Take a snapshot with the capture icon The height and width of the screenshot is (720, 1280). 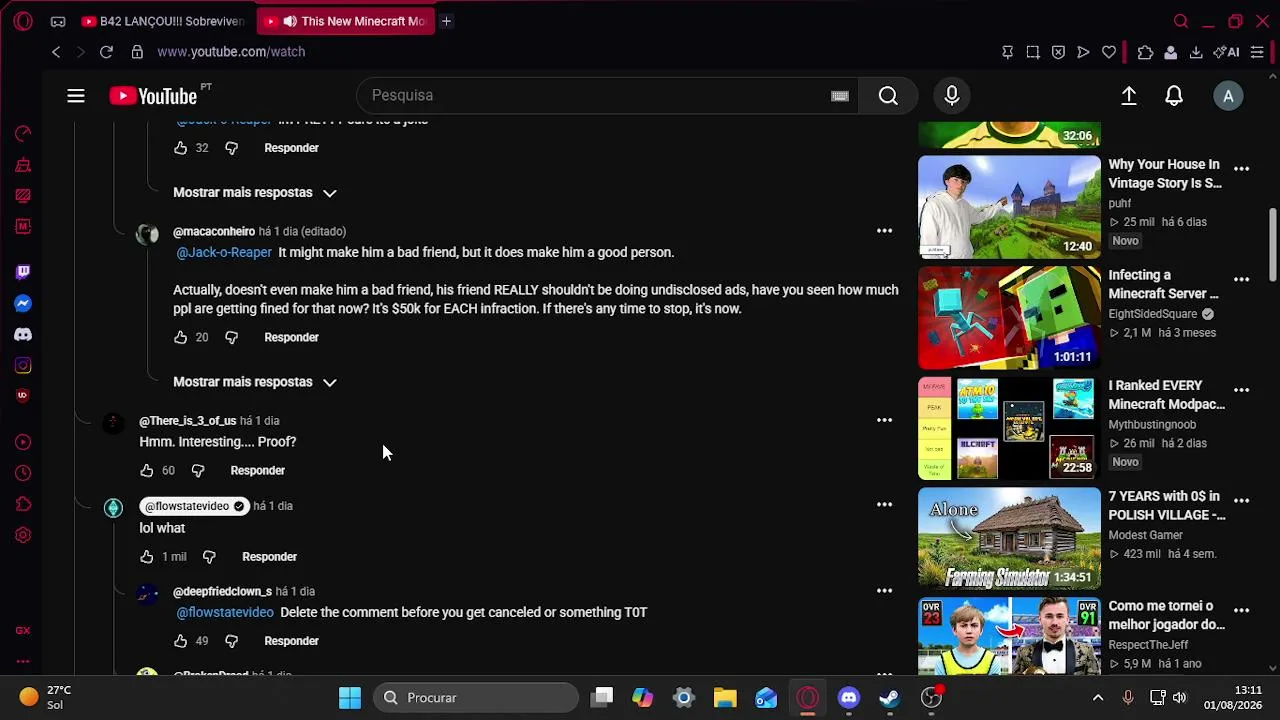(x=1033, y=52)
